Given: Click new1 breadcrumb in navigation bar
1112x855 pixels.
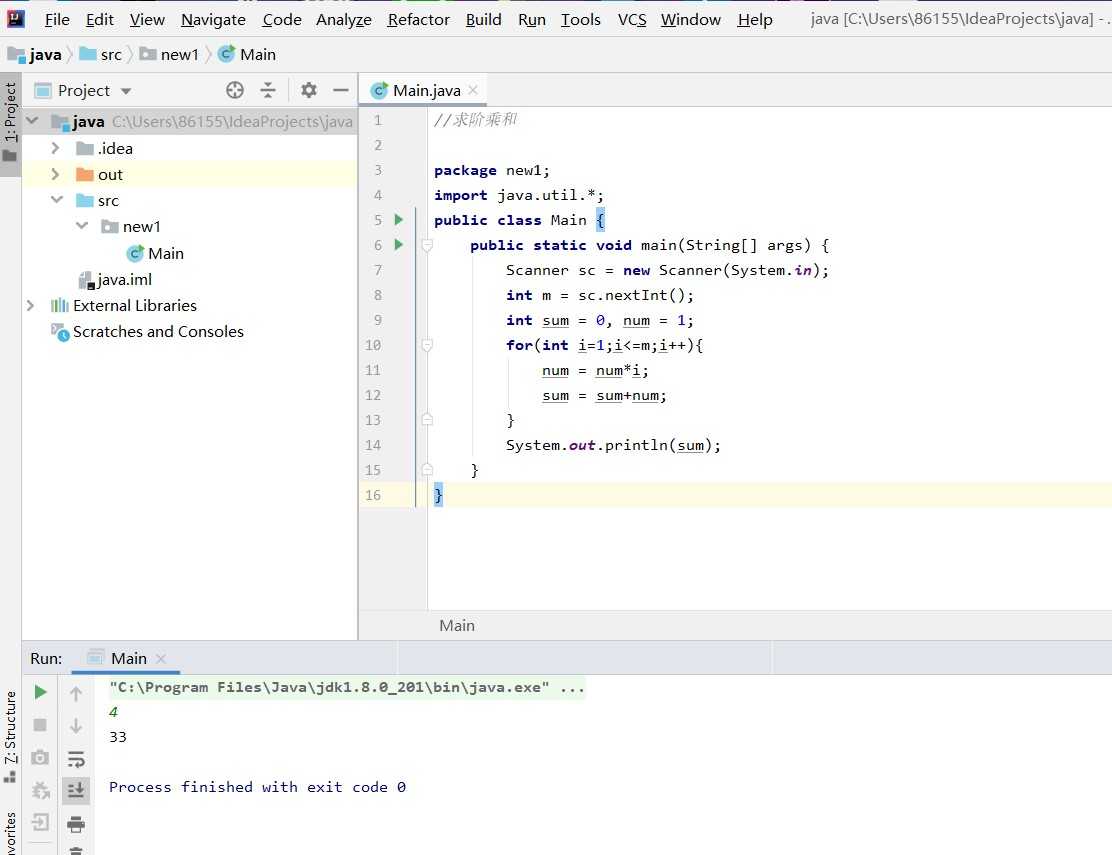Looking at the screenshot, I should [x=169, y=54].
